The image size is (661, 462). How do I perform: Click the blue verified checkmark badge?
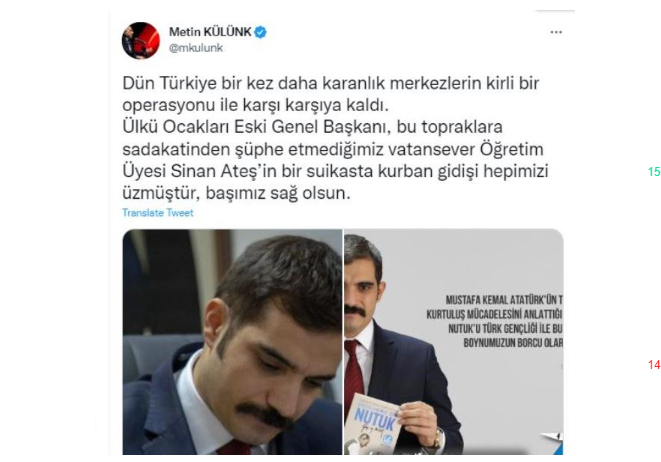(261, 32)
